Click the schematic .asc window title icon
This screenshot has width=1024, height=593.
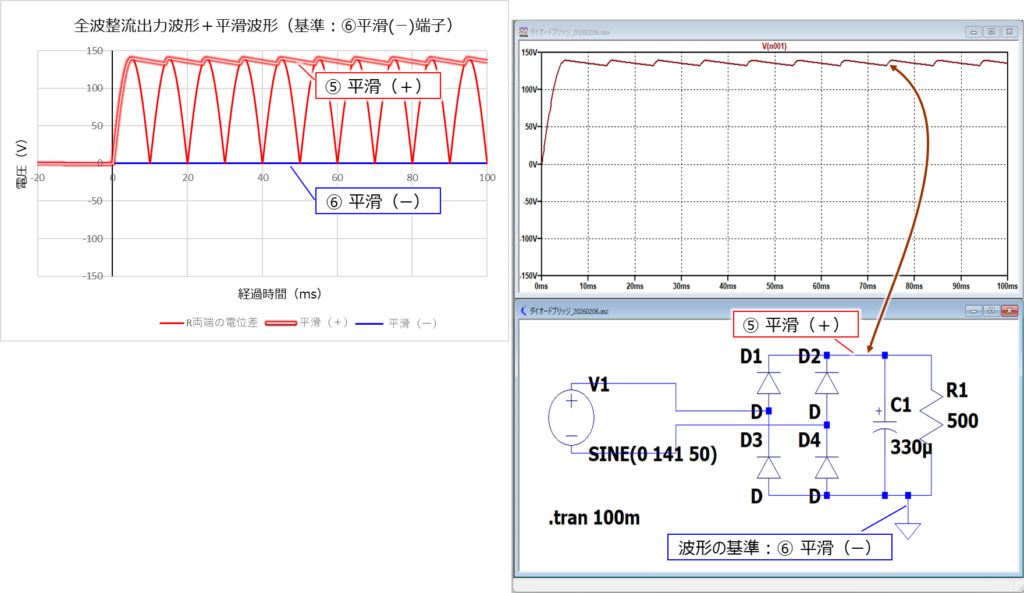[523, 309]
